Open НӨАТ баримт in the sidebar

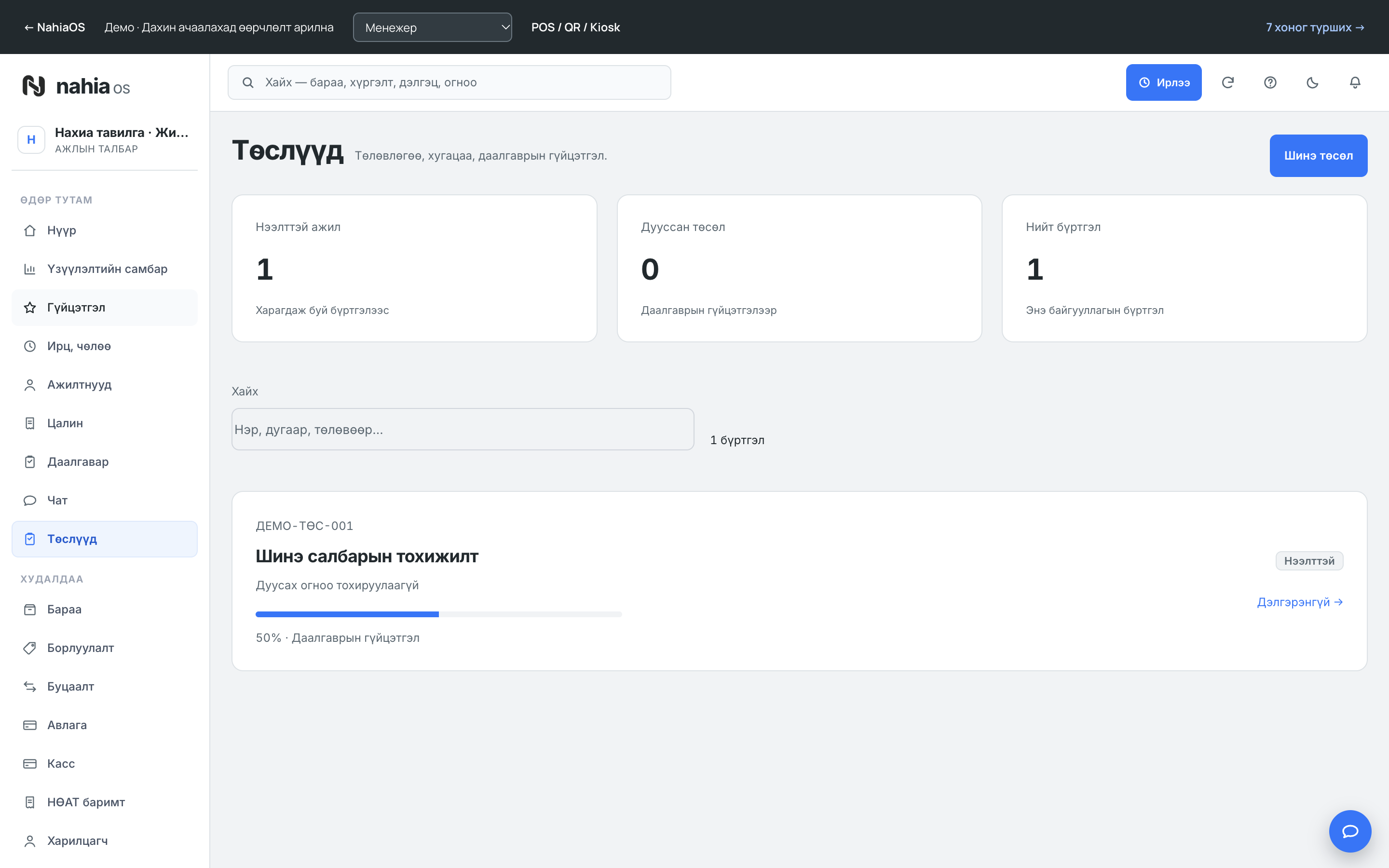(x=105, y=802)
